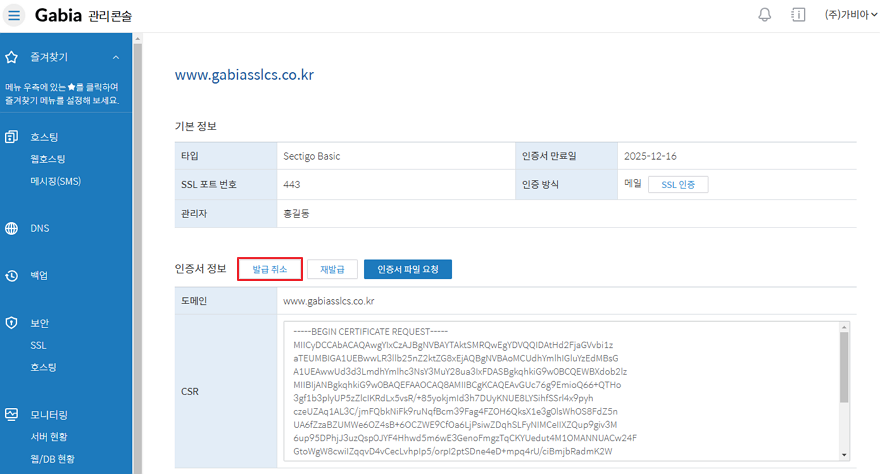
Task: Click the BEGIN CERTIFICATE REQUEST line
Action: click(x=370, y=332)
